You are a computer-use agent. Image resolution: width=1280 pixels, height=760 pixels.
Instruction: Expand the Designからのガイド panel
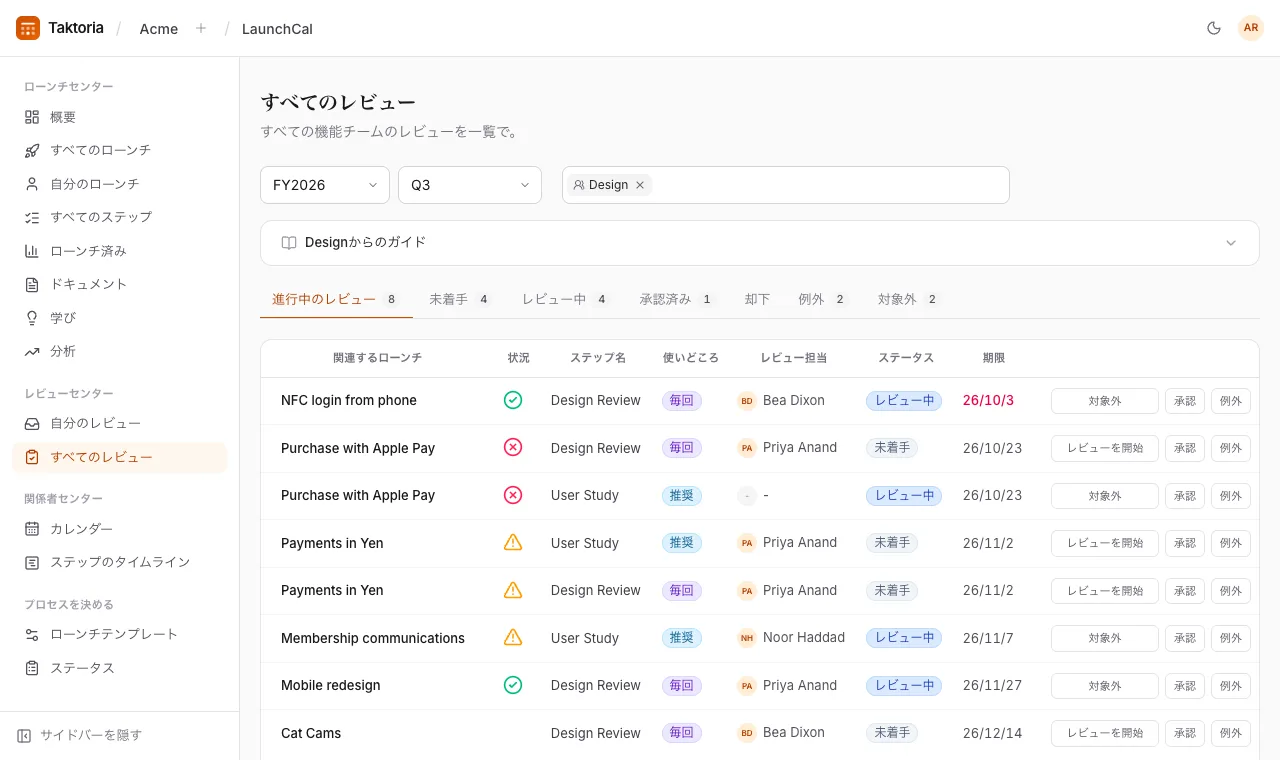[x=760, y=243]
